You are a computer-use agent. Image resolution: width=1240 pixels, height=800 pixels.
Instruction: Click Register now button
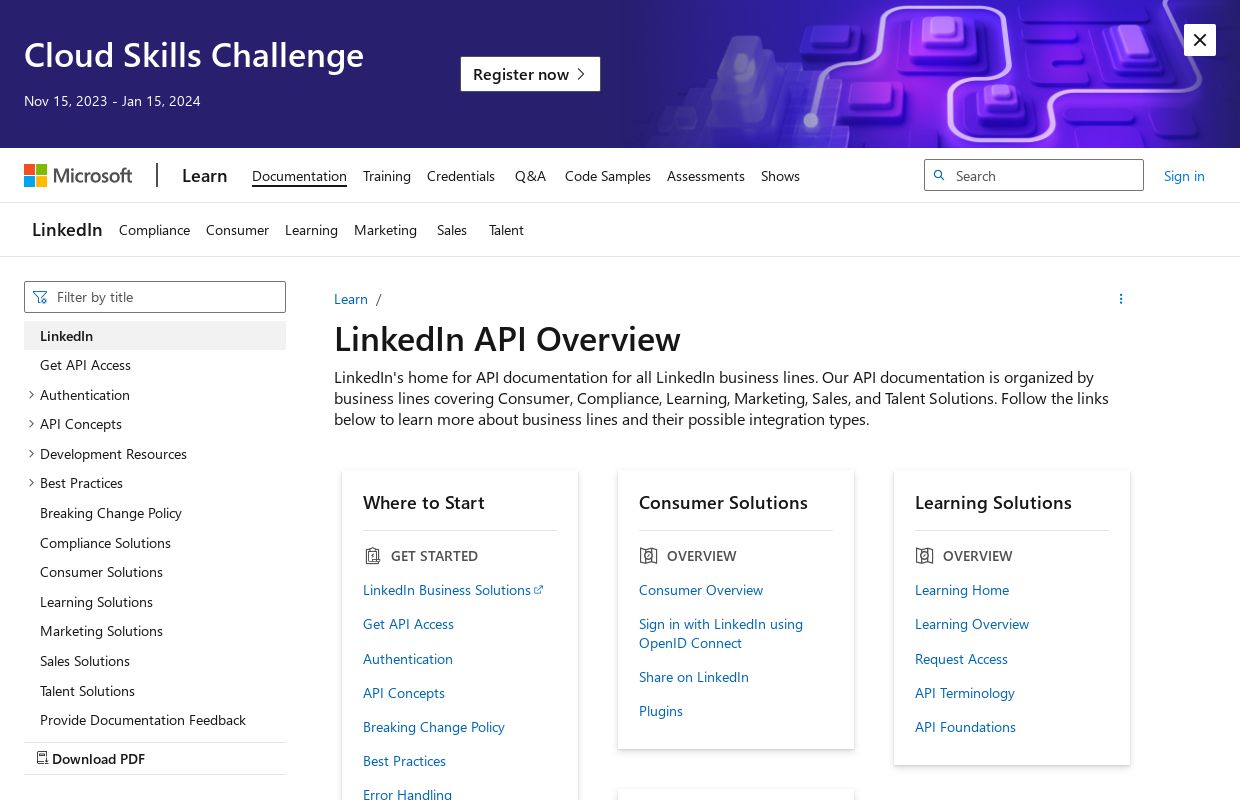[530, 74]
